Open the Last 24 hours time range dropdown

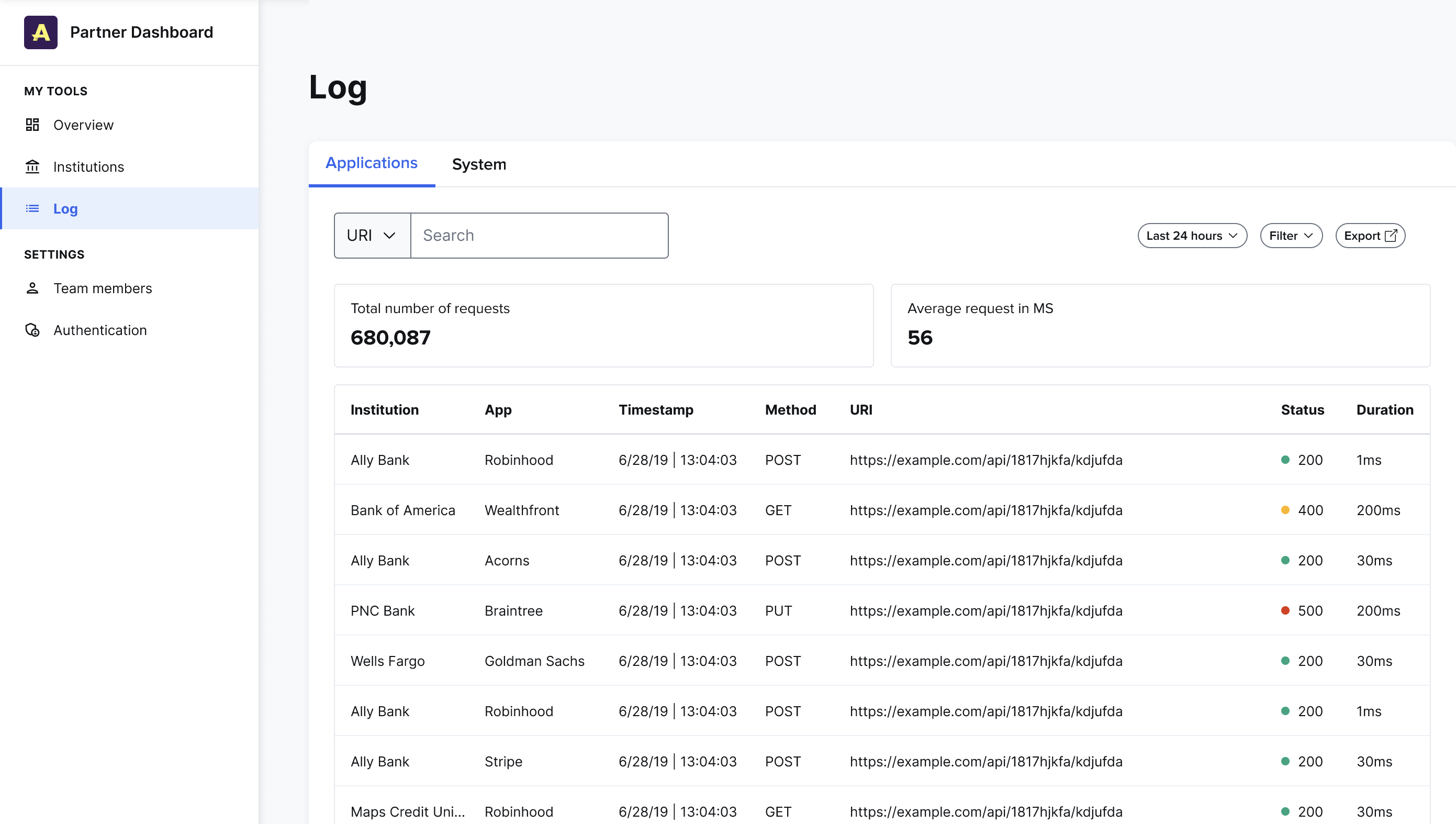click(1192, 236)
